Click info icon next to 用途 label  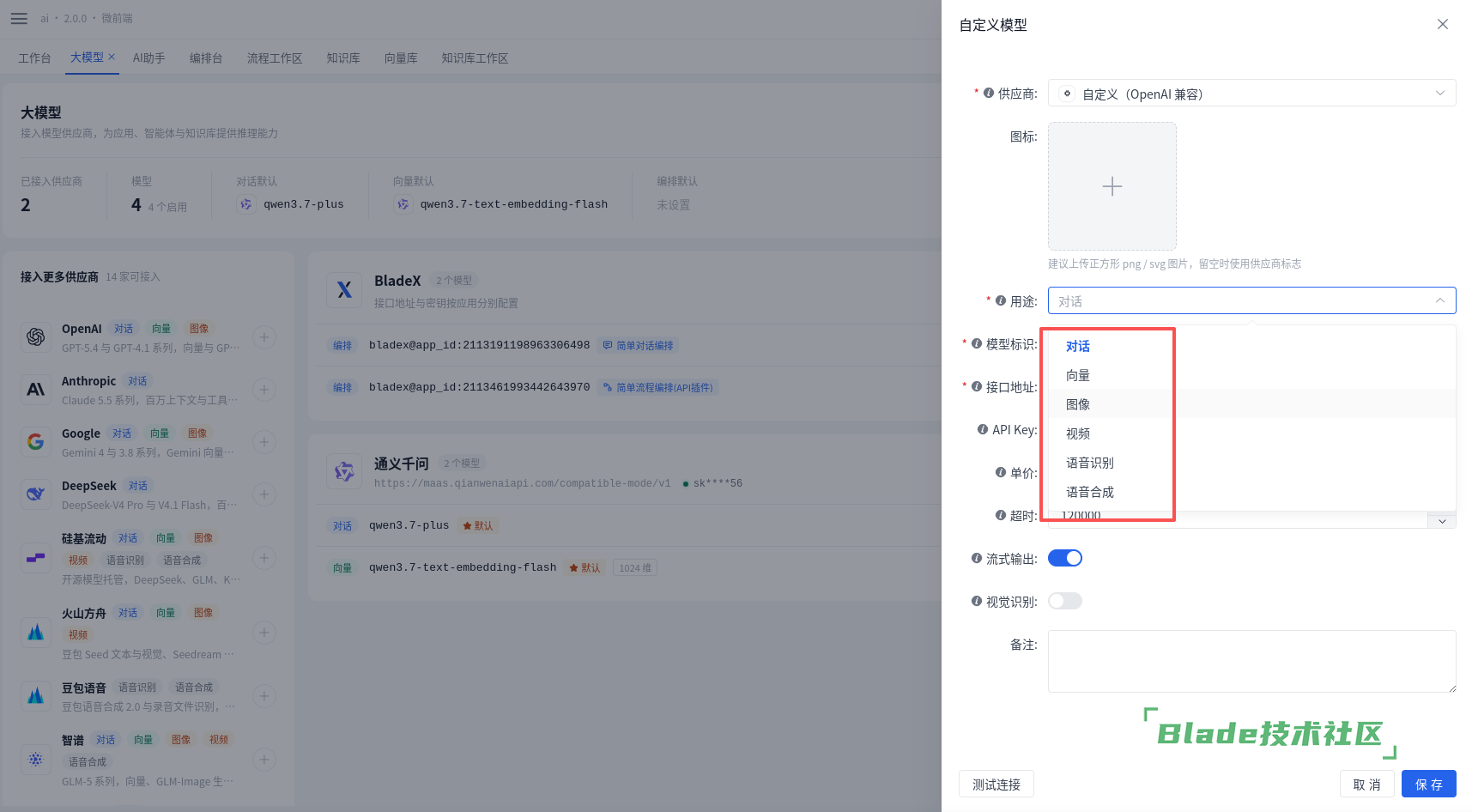coord(1001,300)
